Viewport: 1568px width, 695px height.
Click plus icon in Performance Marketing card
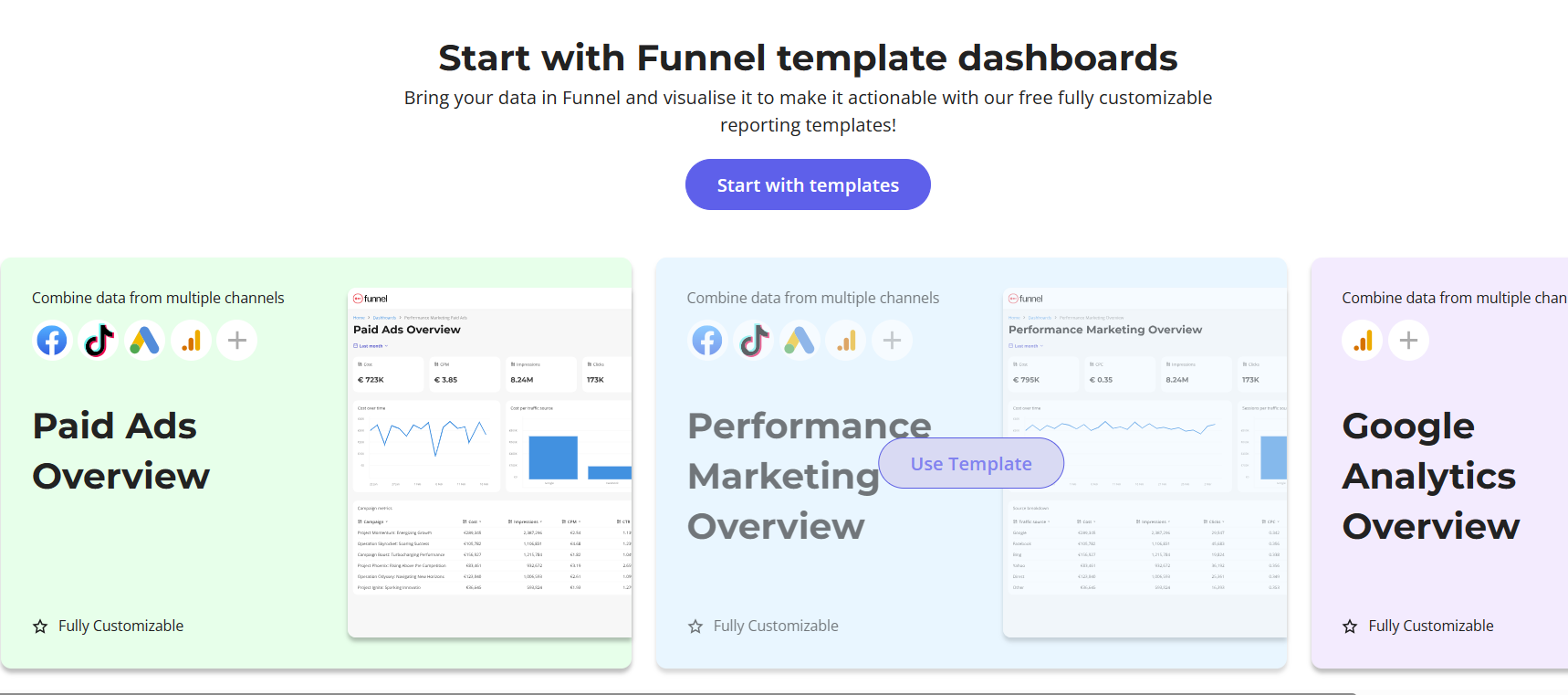pos(893,341)
